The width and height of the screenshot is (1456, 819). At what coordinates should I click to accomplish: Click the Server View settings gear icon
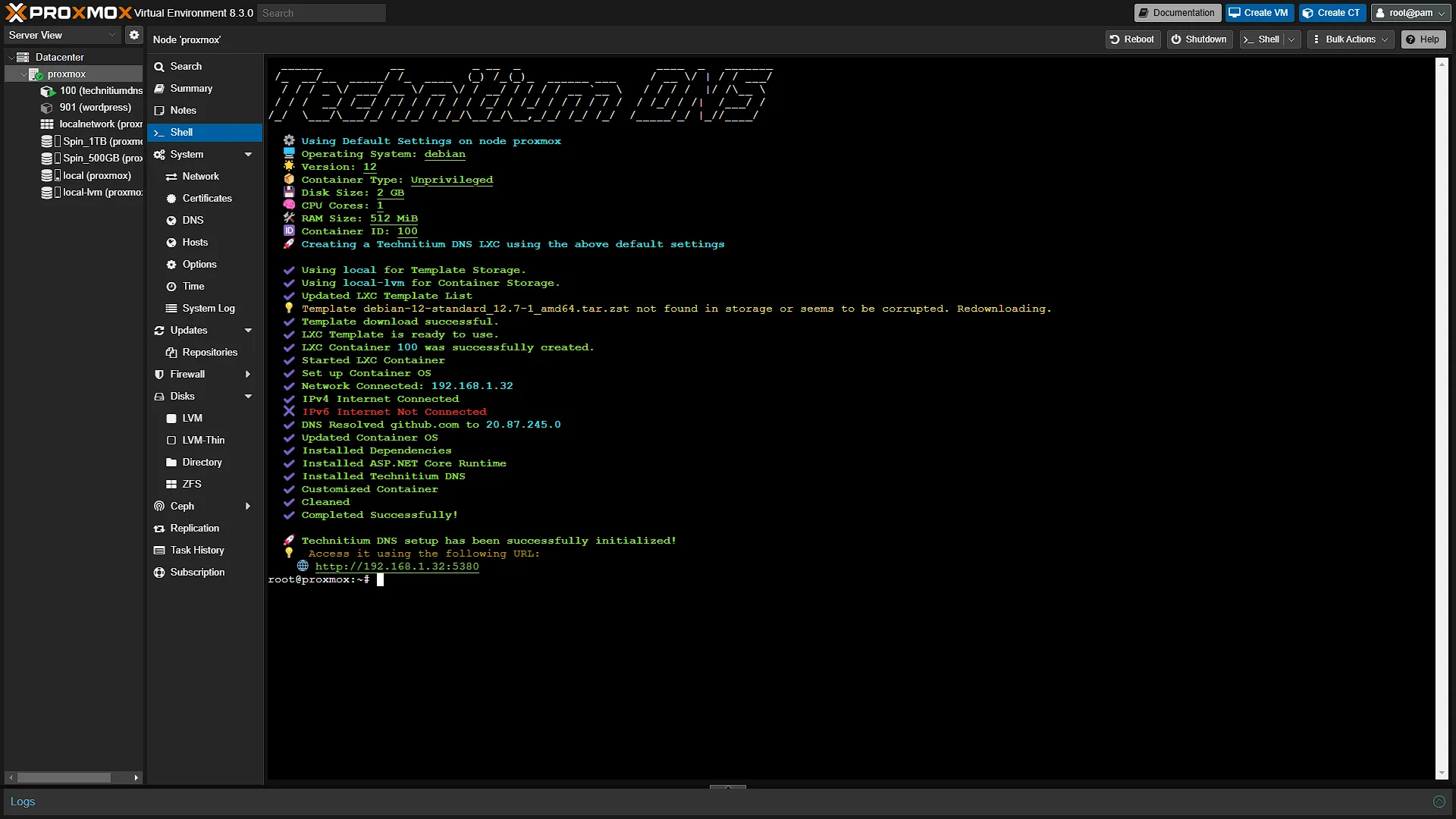coord(134,35)
